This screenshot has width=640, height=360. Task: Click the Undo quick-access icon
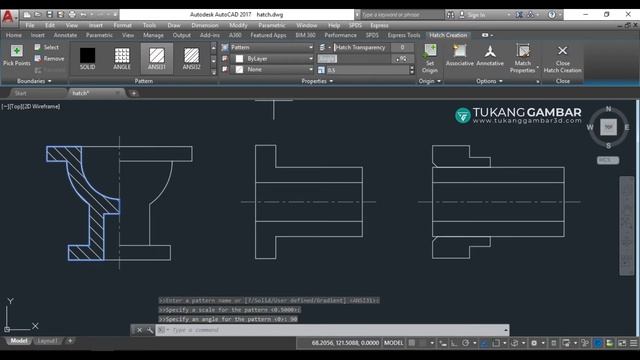[83, 15]
